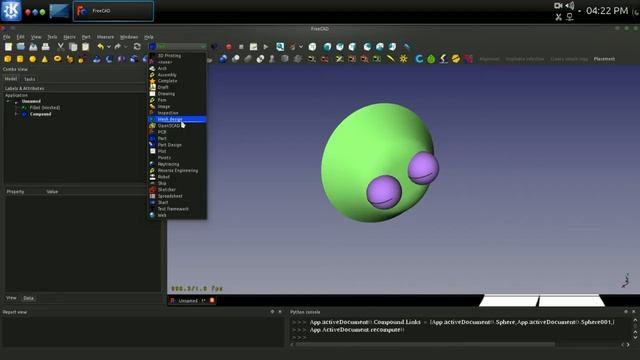Click the FreeCAD taskbar entry
The height and width of the screenshot is (360, 640).
pos(113,11)
